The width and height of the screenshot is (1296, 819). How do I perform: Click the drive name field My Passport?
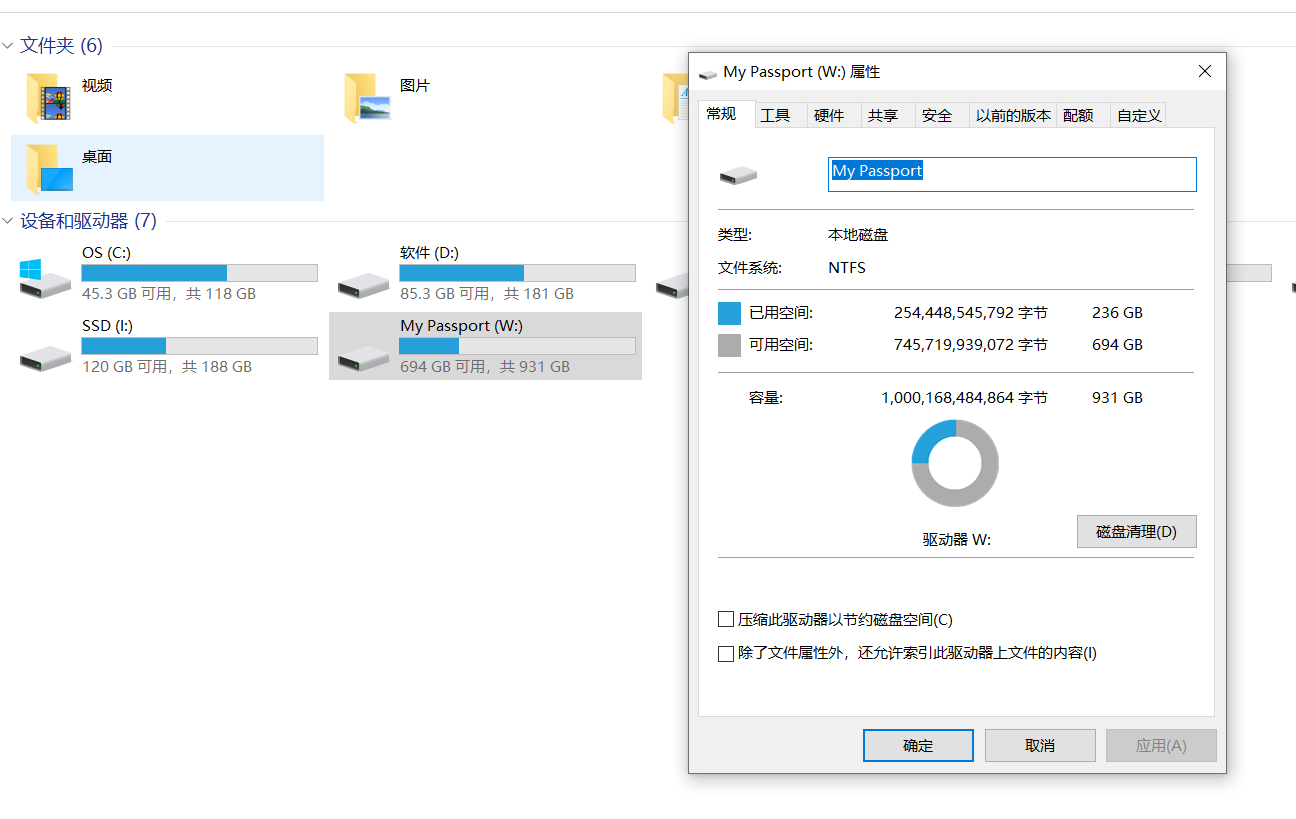click(1012, 174)
